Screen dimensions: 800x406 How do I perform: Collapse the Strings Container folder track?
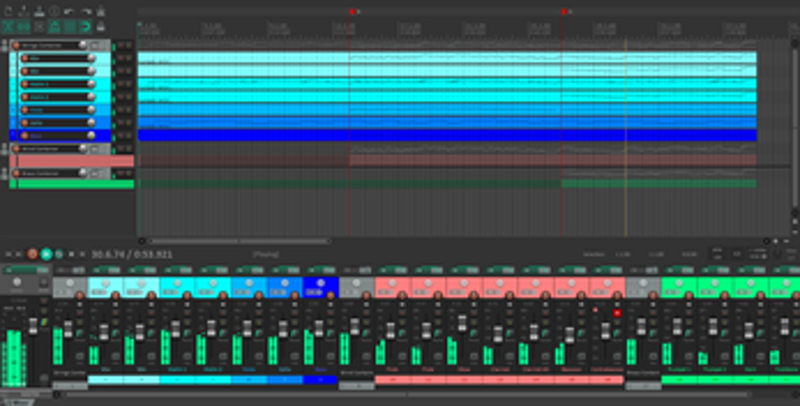[5, 46]
